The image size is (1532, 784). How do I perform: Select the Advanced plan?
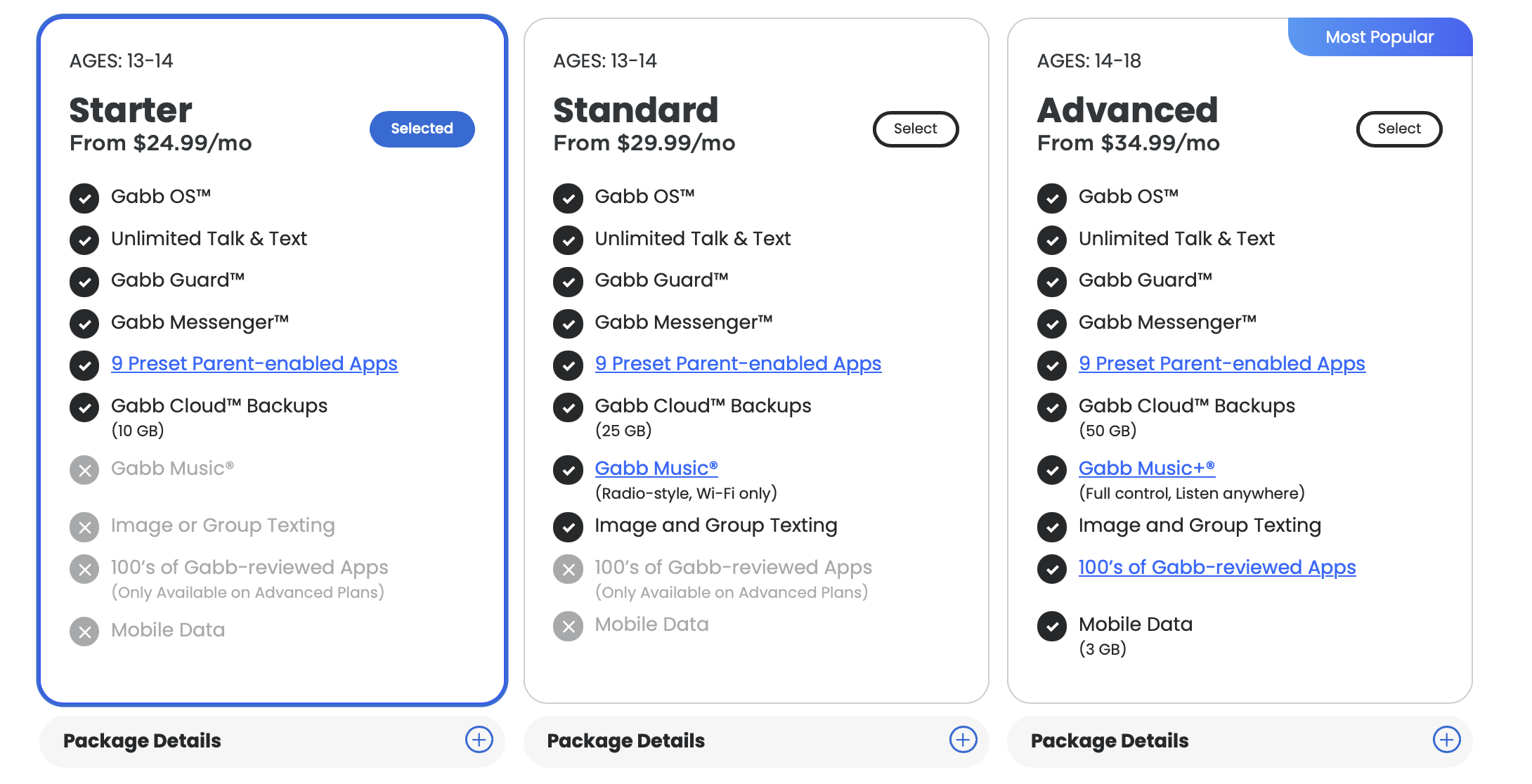point(1398,129)
